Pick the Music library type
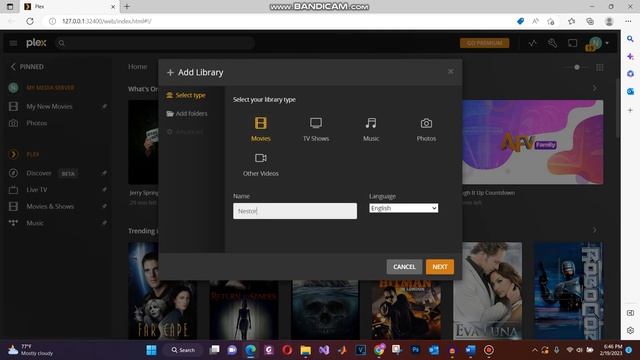This screenshot has height=360, width=640. click(371, 129)
